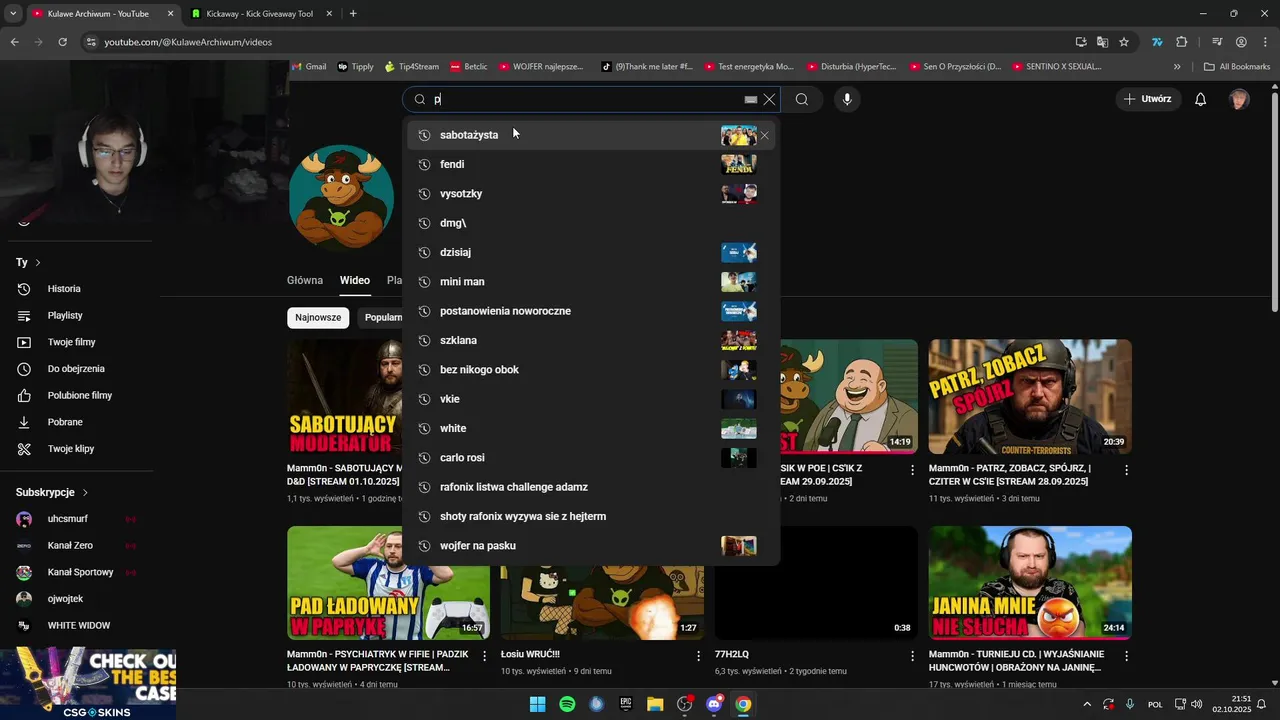Select suggestion "white"
This screenshot has height=720, width=1280.
pyautogui.click(x=590, y=428)
